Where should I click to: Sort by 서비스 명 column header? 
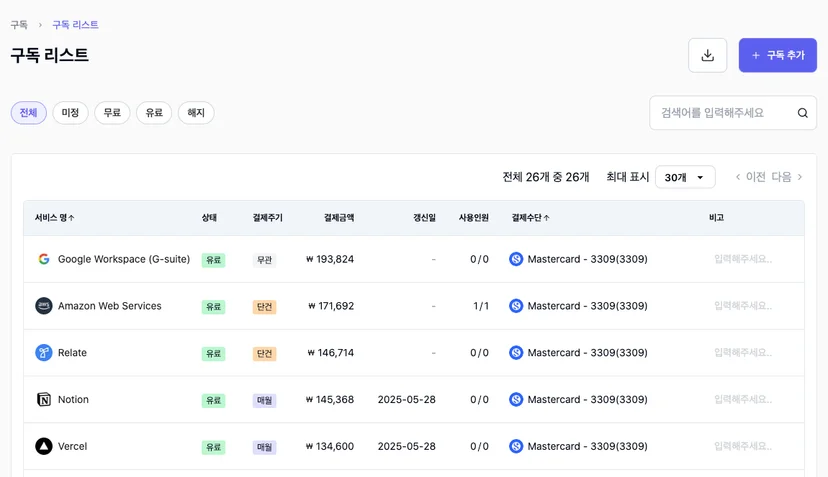54,218
